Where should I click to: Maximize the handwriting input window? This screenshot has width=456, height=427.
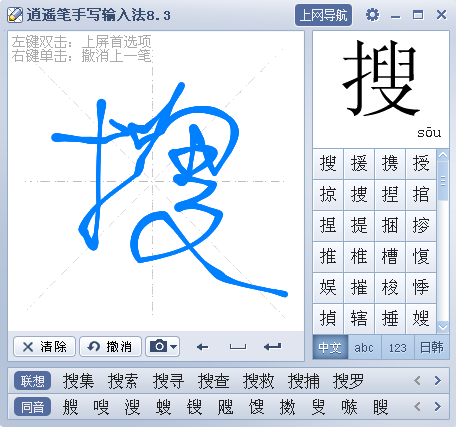click(418, 15)
